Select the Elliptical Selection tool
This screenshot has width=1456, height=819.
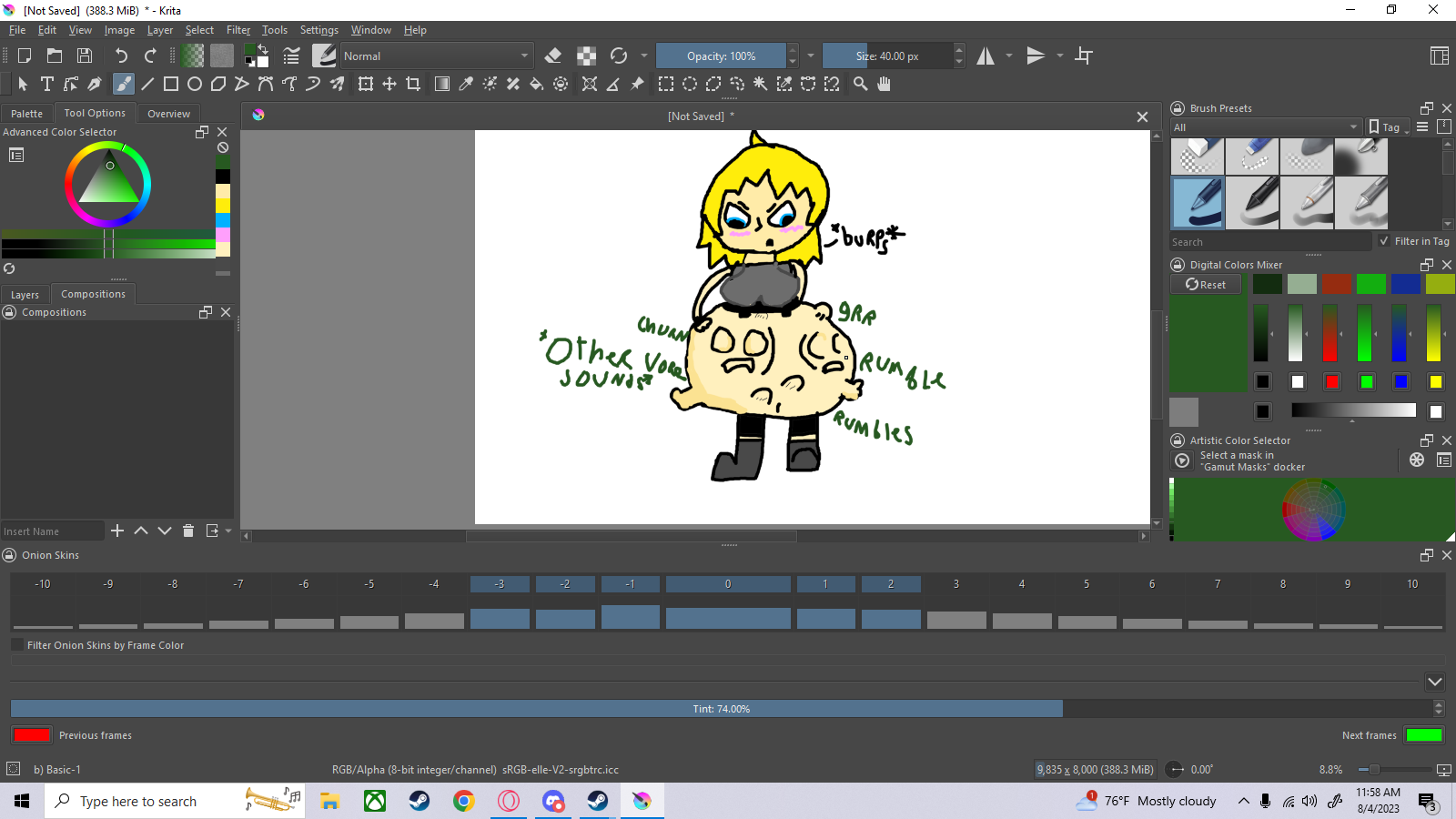click(690, 84)
